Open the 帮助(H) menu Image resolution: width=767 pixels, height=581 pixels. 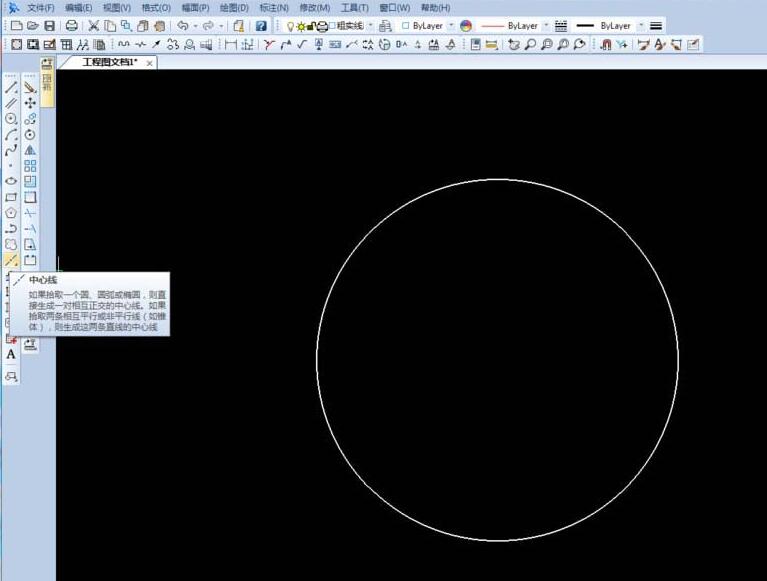435,8
